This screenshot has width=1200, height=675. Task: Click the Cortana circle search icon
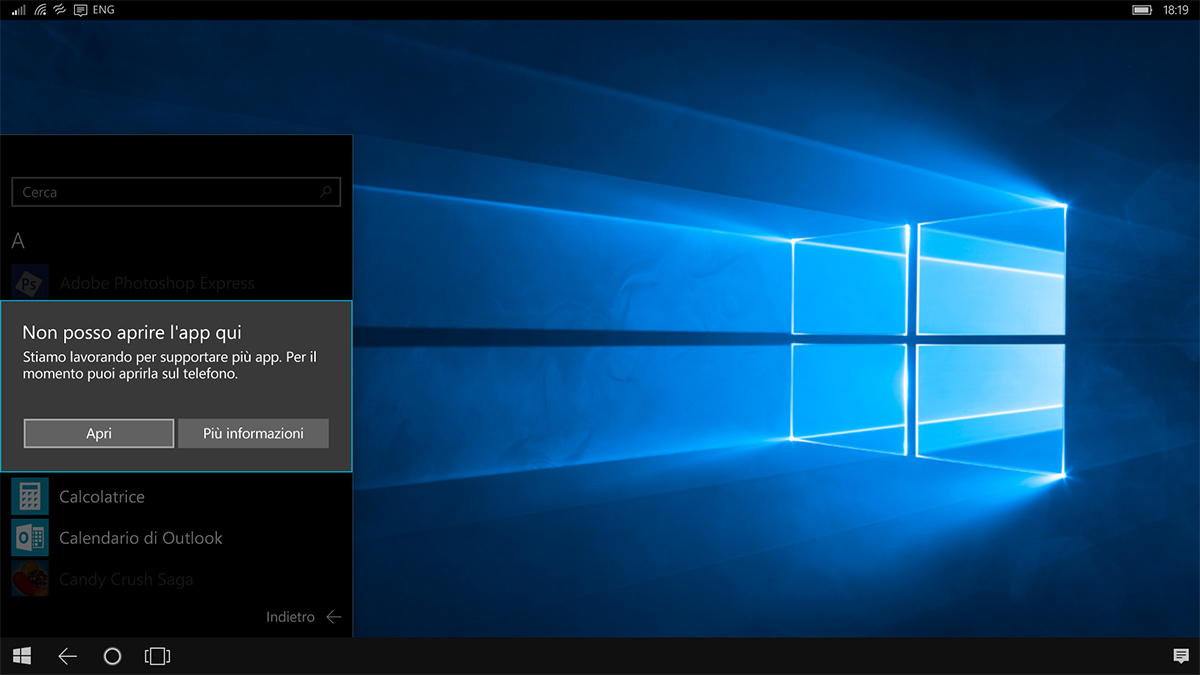coord(112,656)
